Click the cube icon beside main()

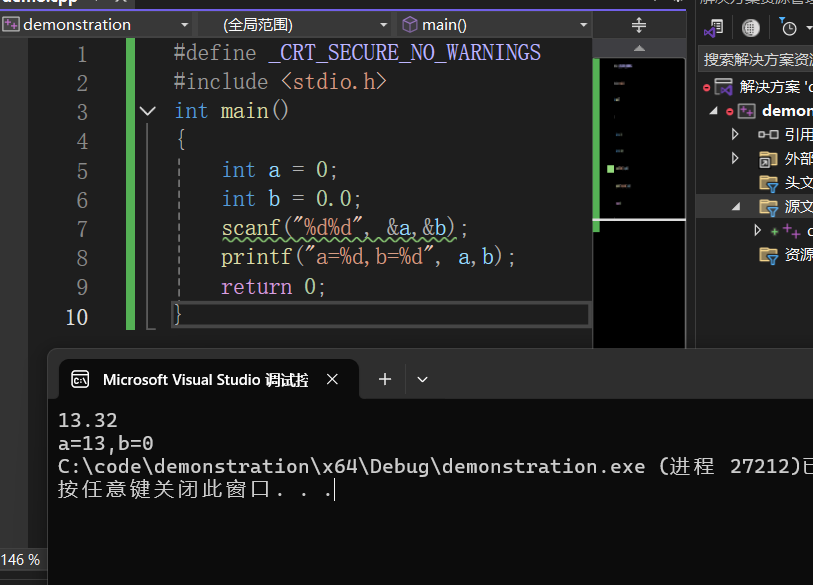pyautogui.click(x=410, y=24)
